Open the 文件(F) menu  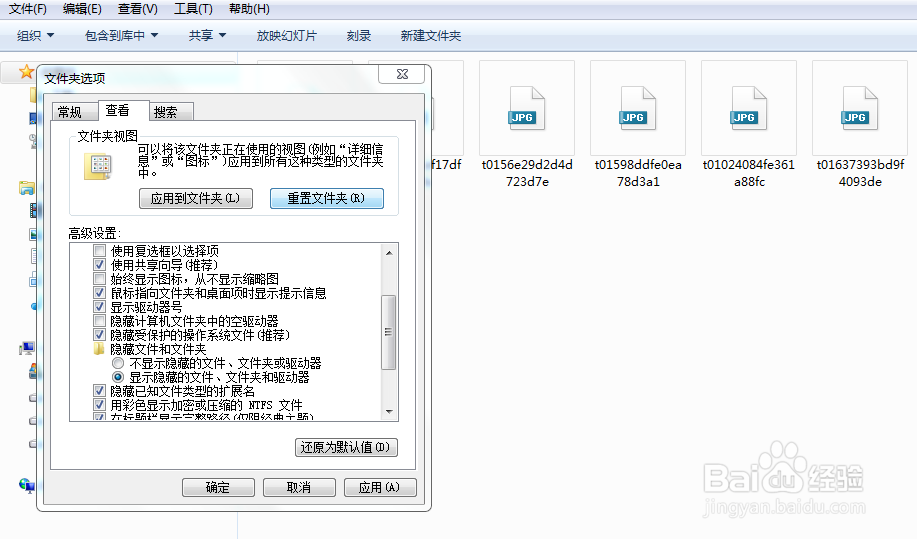click(27, 9)
